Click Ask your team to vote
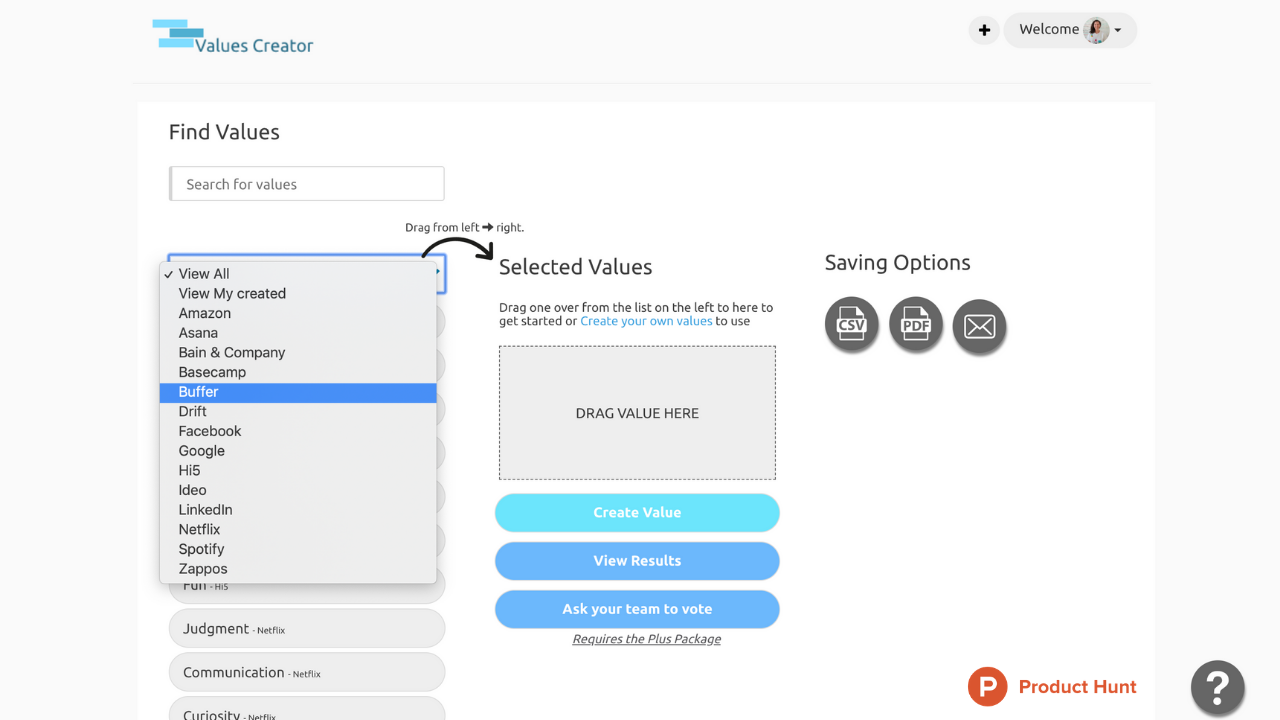1280x720 pixels. coord(637,609)
